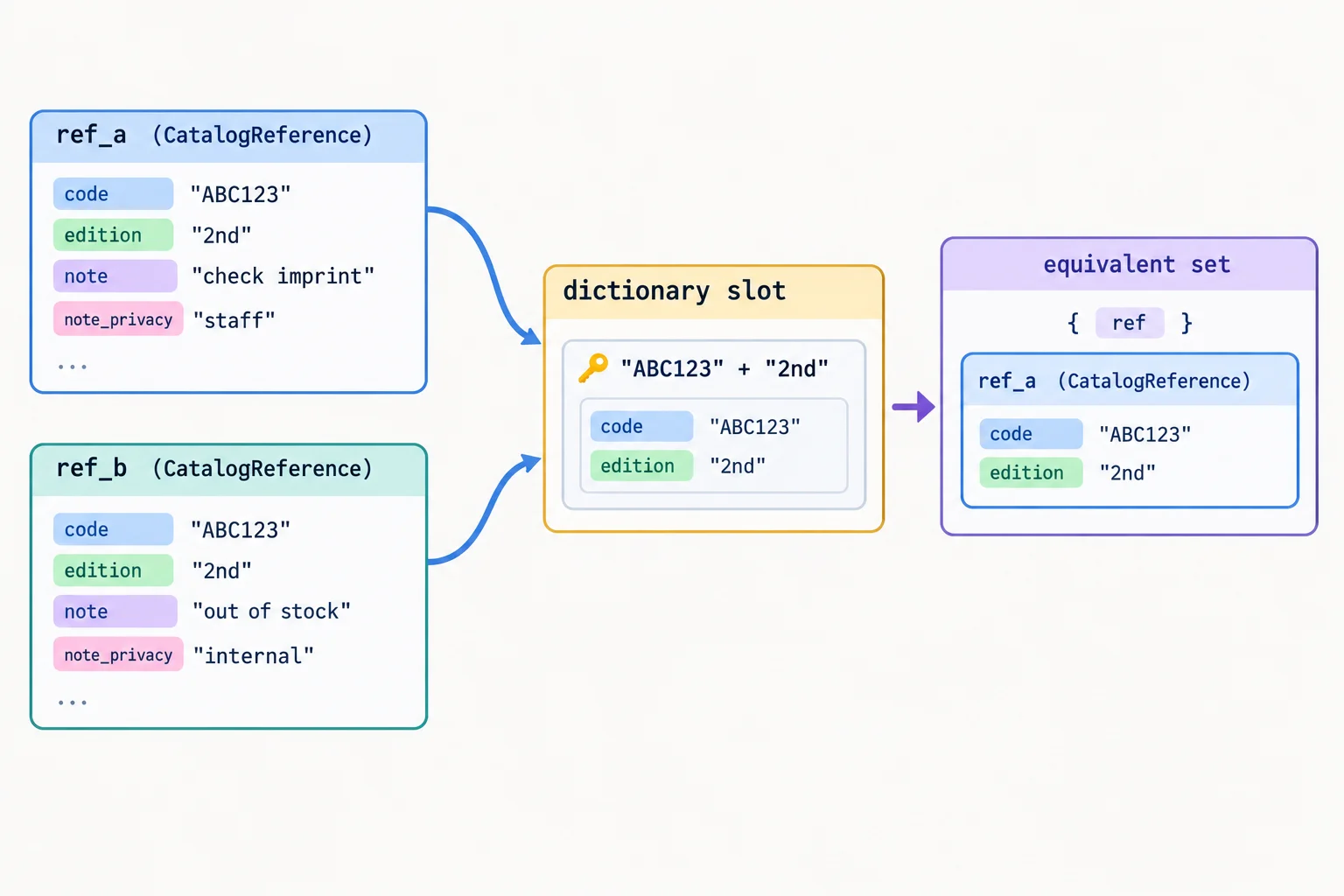The image size is (1344, 896).
Task: Click the edition label in ref_b card
Action: tap(114, 570)
